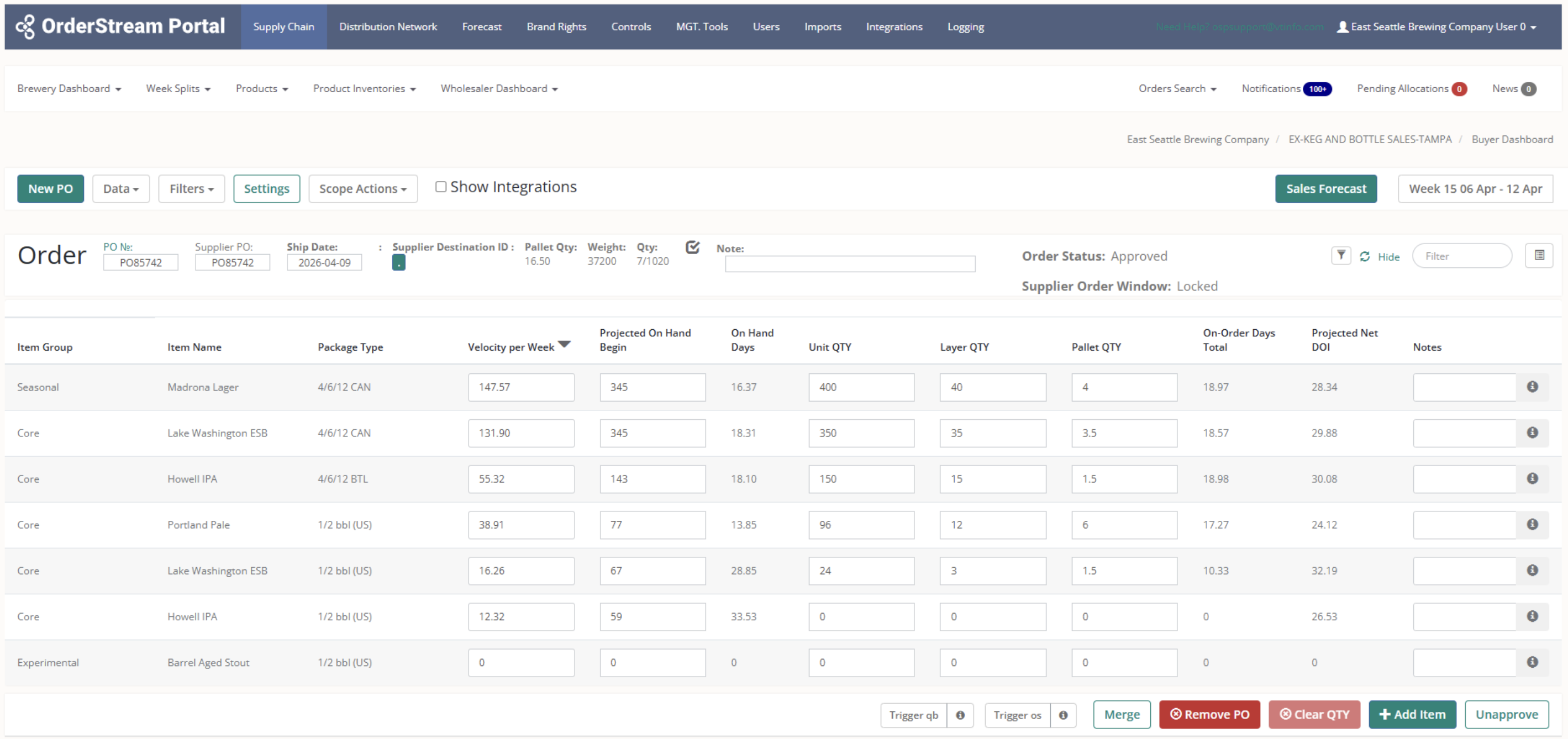The width and height of the screenshot is (1568, 739).
Task: Expand the Product Inventories dropdown
Action: click(364, 89)
